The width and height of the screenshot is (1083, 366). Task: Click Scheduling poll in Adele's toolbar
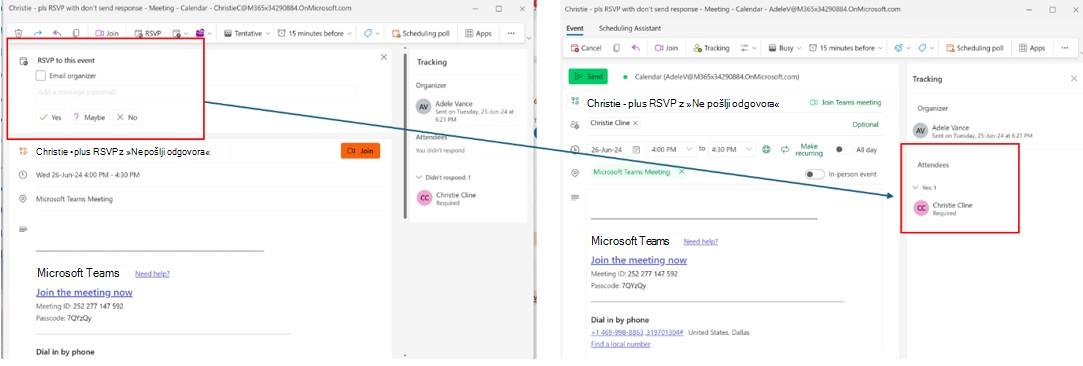coord(975,48)
